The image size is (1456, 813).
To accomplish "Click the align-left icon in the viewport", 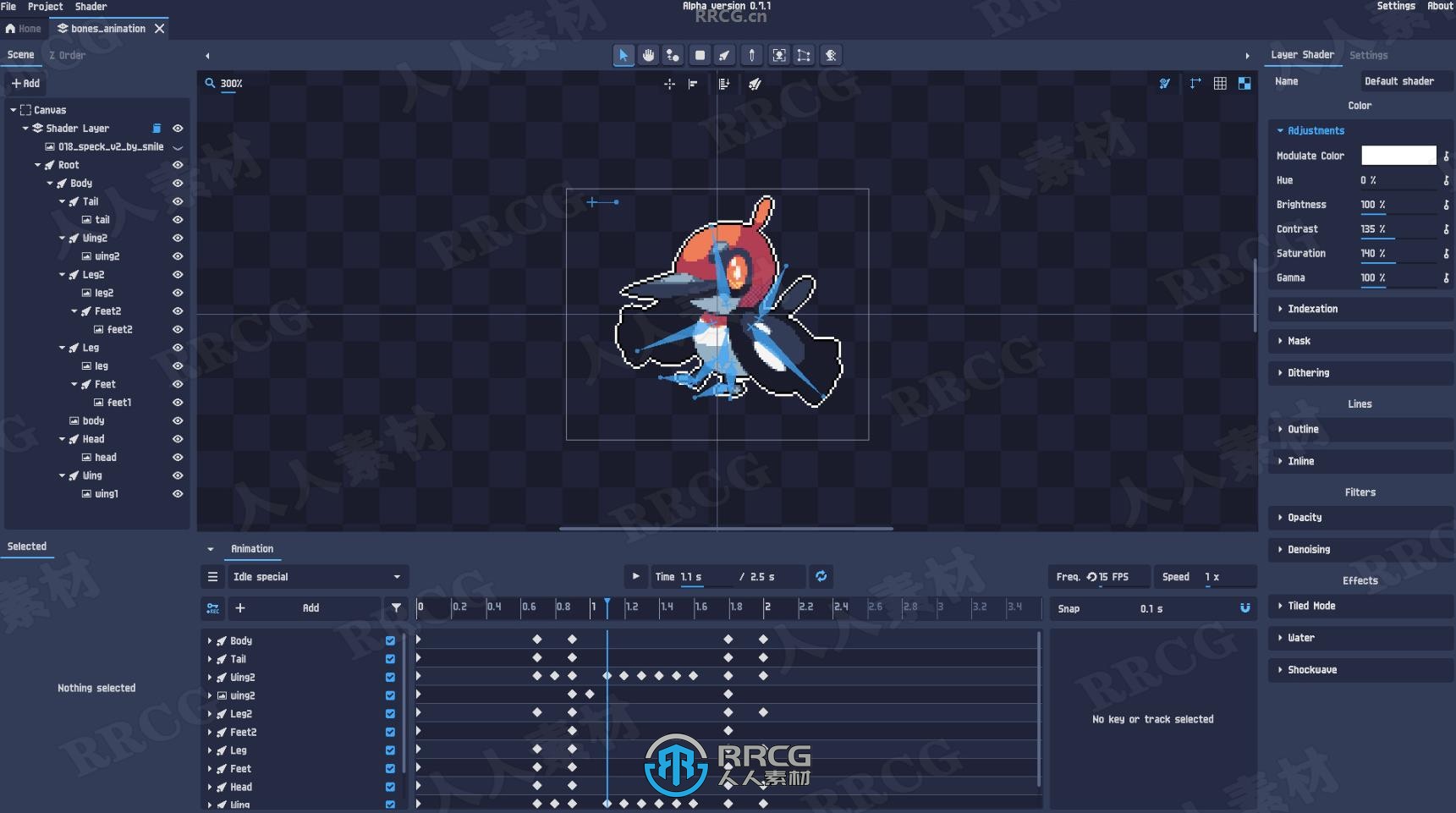I will point(693,84).
